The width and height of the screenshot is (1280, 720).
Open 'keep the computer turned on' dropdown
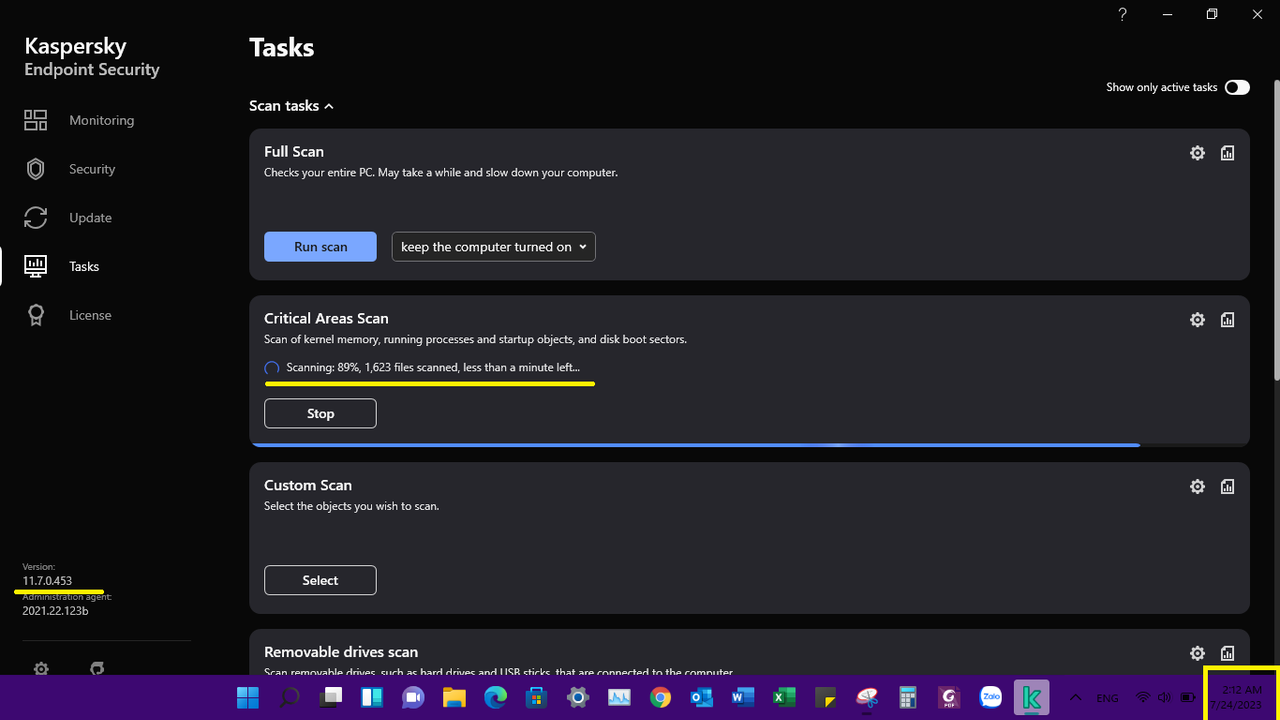point(493,247)
